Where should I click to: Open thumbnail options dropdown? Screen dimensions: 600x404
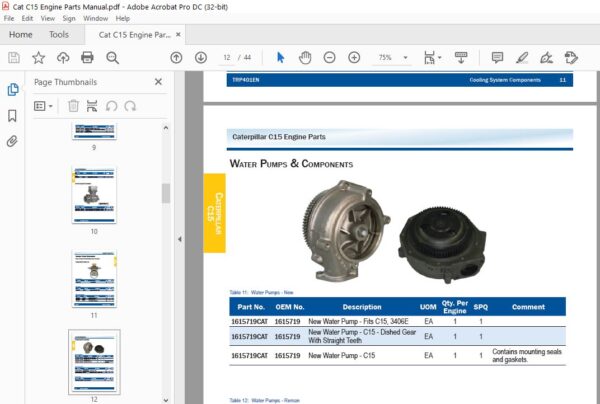(43, 106)
